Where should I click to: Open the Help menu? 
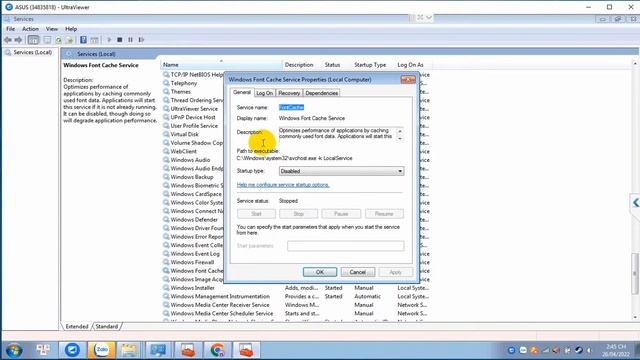point(71,29)
